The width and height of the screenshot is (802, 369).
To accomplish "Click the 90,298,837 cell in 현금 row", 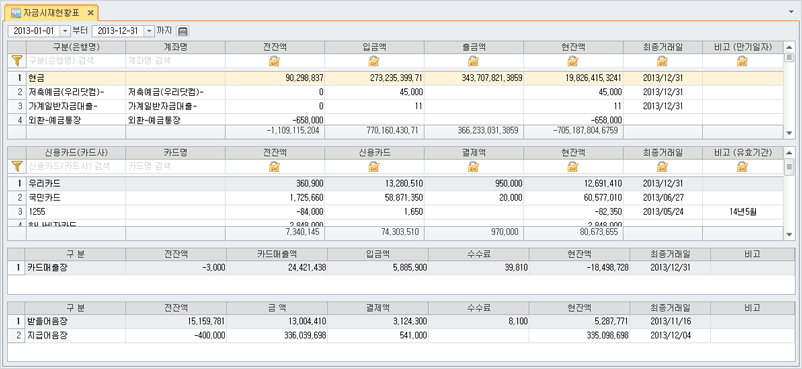I will click(275, 78).
